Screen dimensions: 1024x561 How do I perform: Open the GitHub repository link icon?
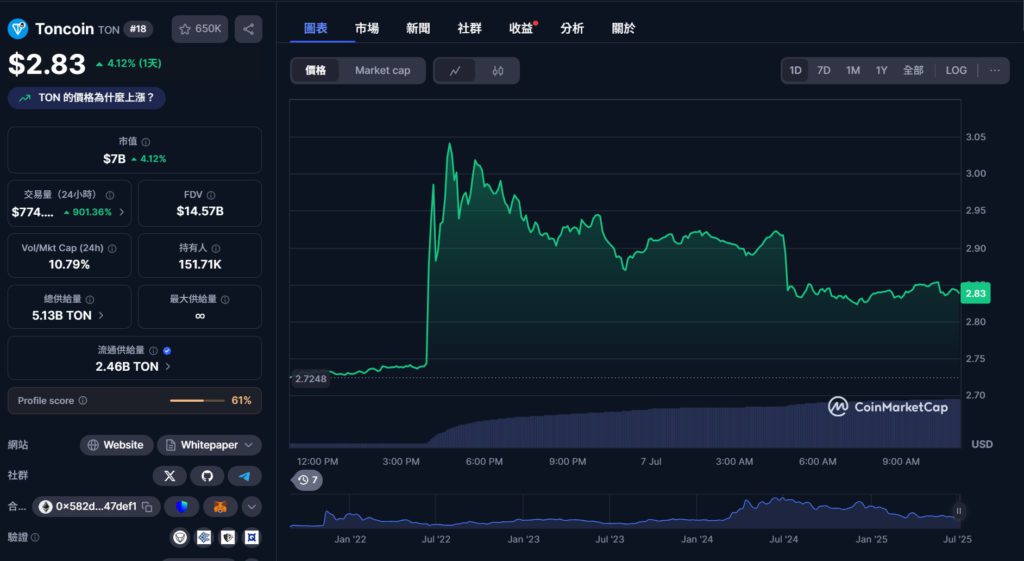pyautogui.click(x=207, y=476)
